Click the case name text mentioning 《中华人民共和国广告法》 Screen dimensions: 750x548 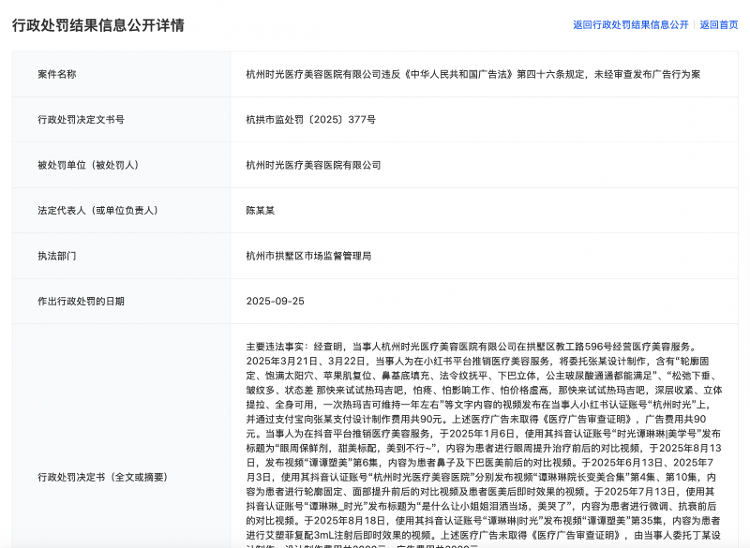point(487,74)
